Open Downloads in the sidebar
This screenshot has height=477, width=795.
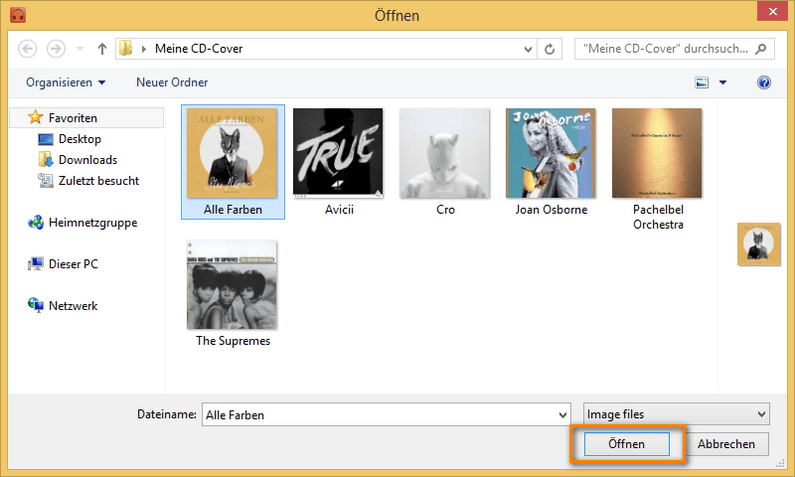coord(88,160)
